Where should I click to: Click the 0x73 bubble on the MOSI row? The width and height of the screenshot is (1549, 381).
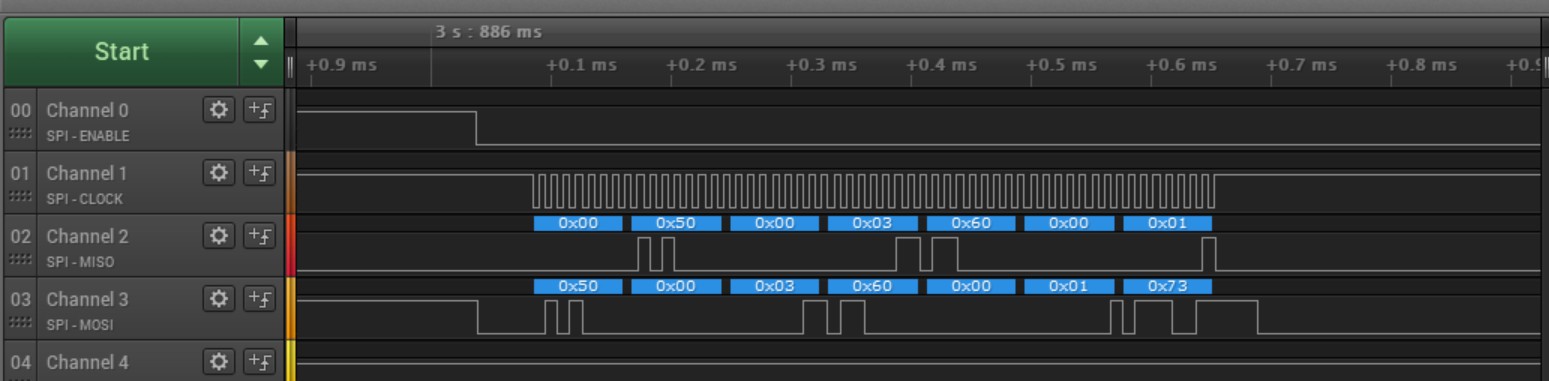[1167, 286]
